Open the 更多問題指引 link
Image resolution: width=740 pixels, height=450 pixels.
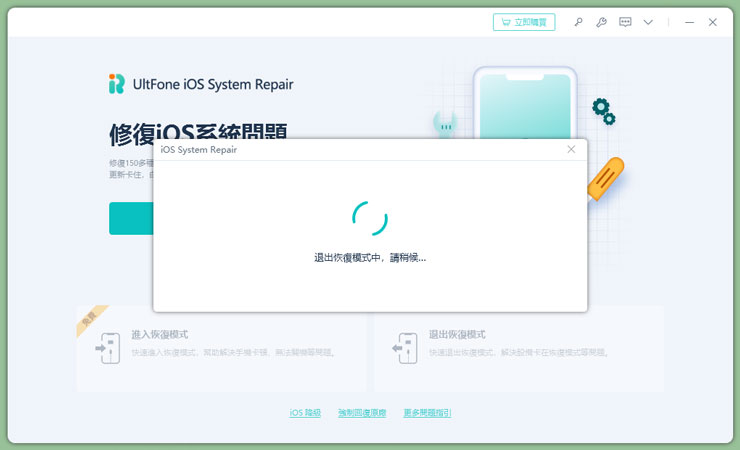point(427,413)
